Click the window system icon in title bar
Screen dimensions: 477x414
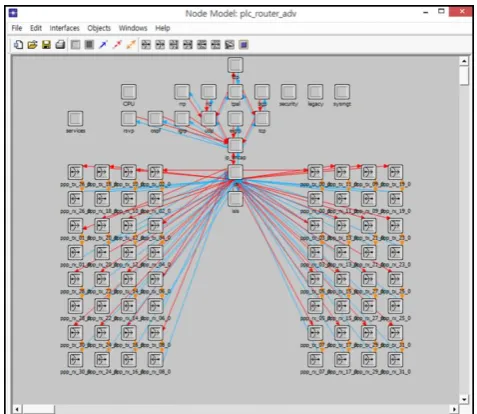13,13
